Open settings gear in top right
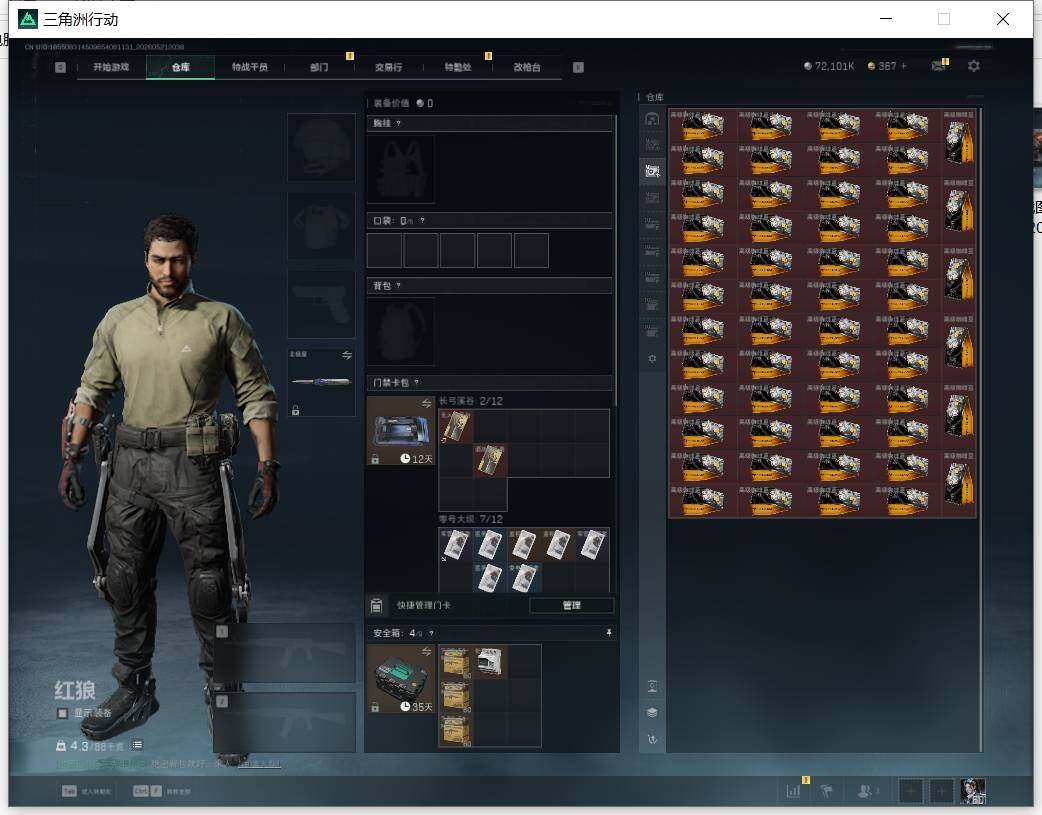Screen dimensions: 1042x815 pyautogui.click(x=974, y=66)
